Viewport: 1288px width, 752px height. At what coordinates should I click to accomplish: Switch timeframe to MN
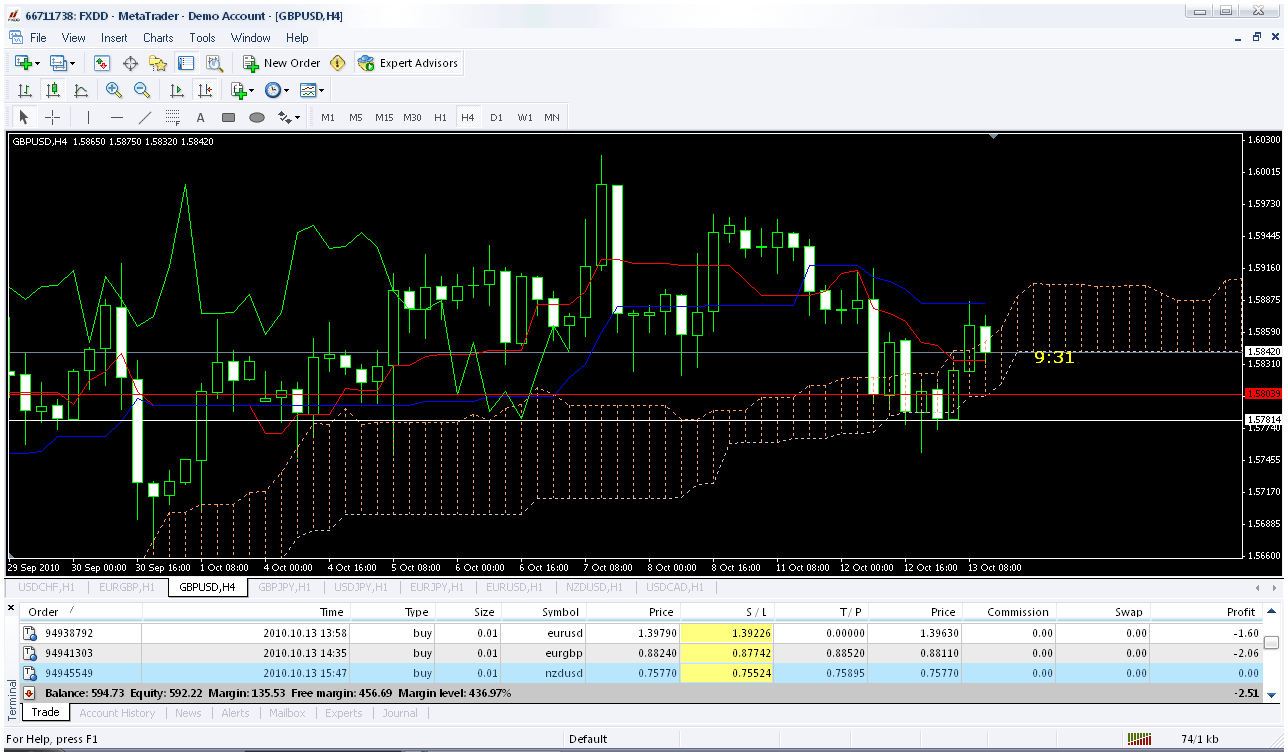point(552,117)
